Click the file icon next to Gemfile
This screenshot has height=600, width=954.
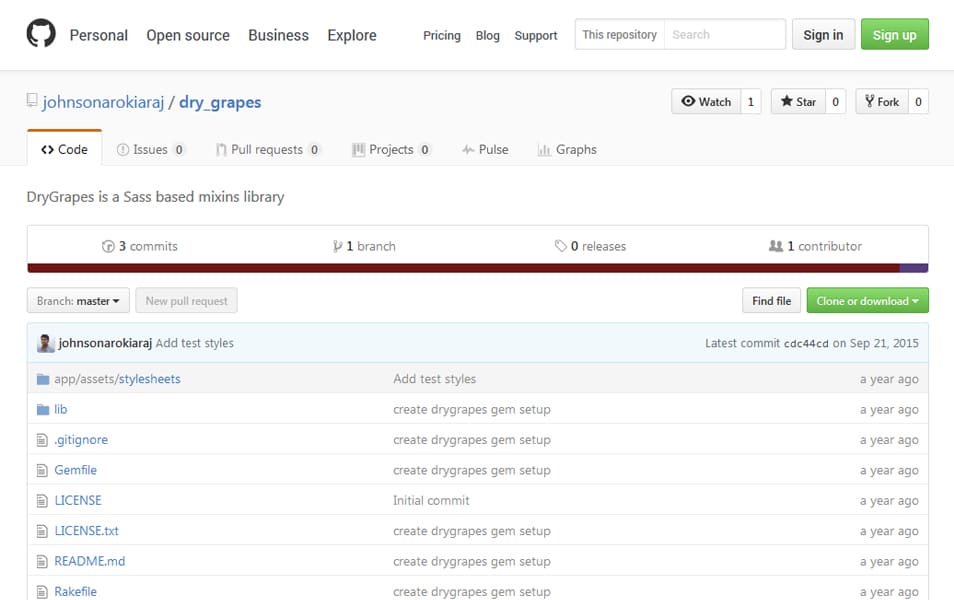click(42, 470)
